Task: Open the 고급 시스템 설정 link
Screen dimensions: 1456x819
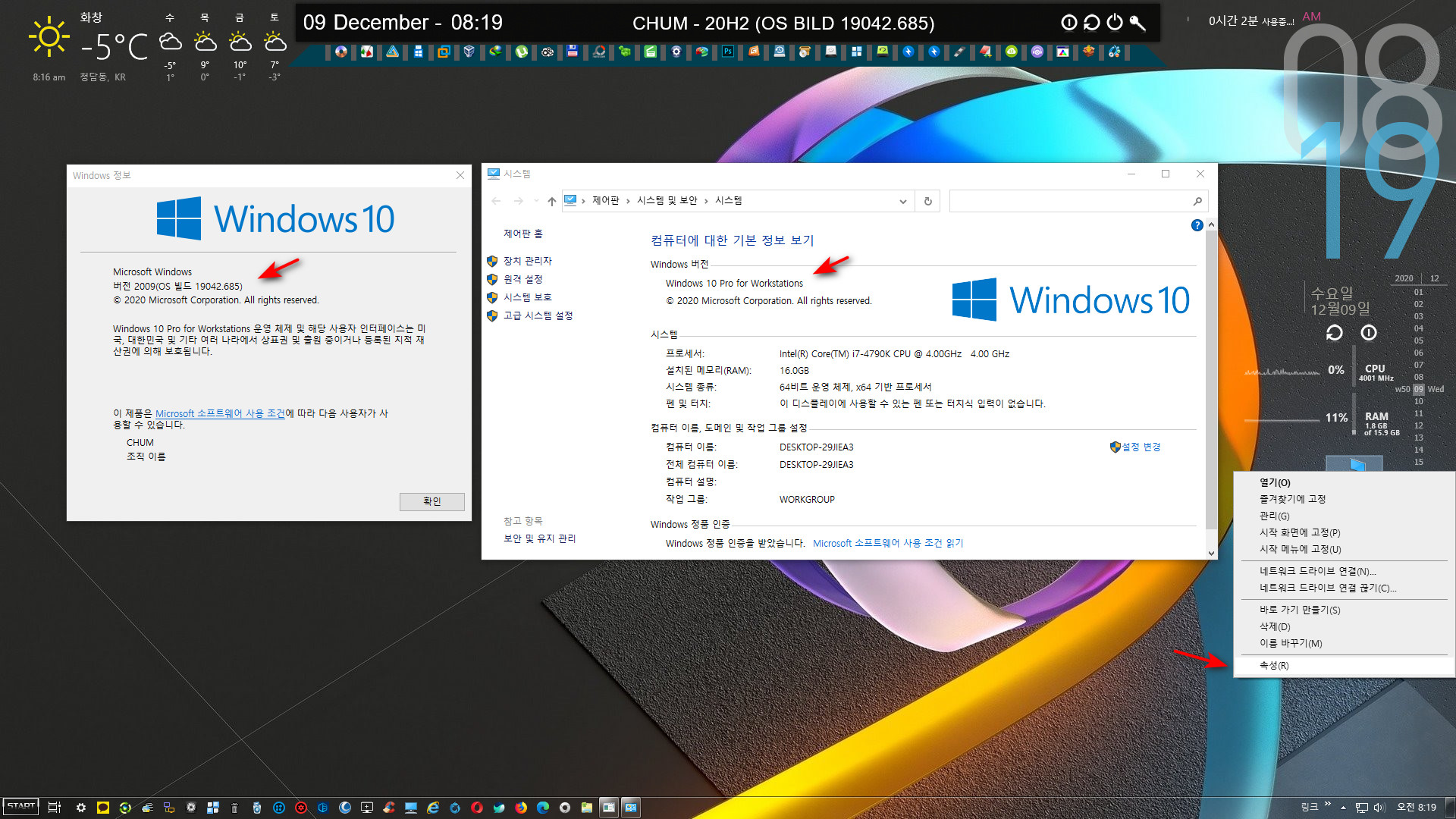Action: tap(538, 315)
